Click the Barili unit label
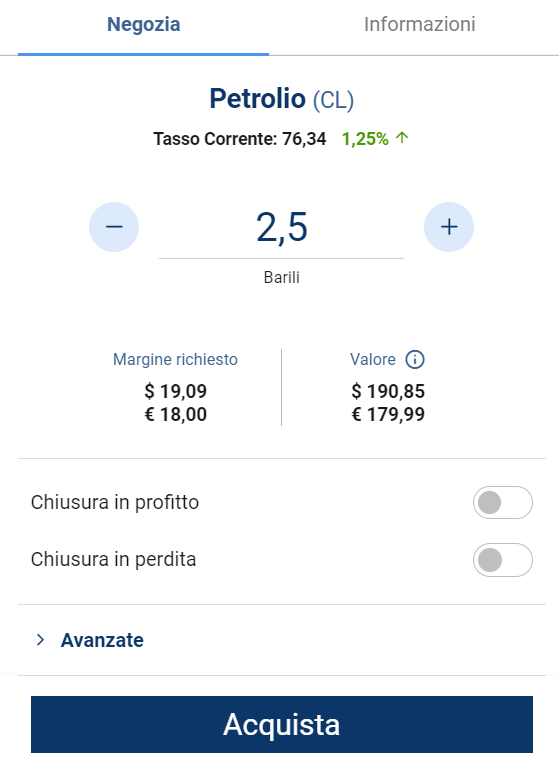Viewport: 559px width, 765px height. click(281, 277)
